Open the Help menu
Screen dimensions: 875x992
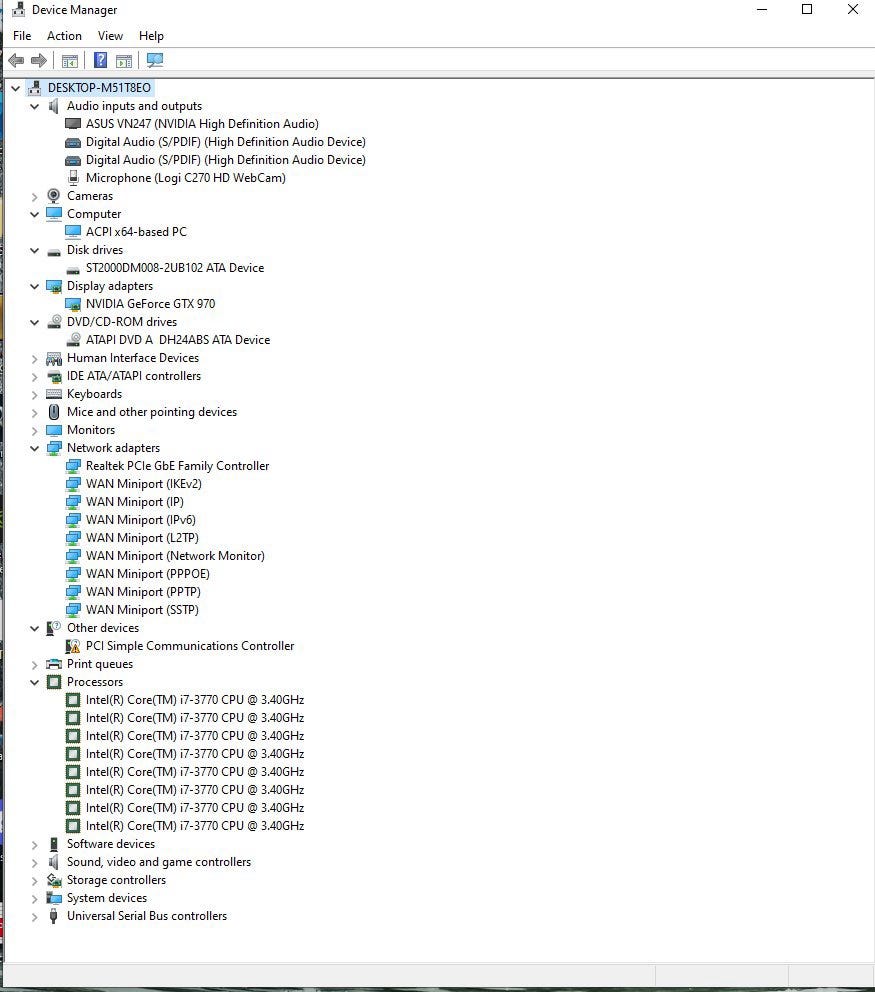click(x=151, y=36)
